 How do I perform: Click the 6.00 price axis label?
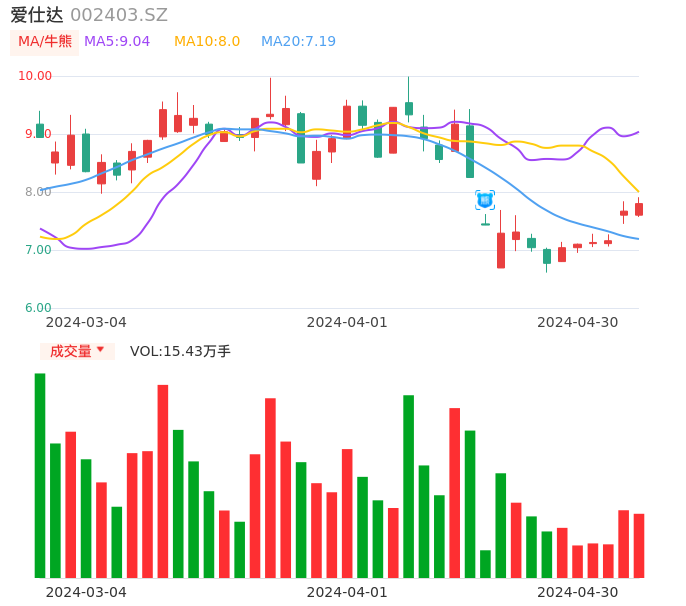38,308
